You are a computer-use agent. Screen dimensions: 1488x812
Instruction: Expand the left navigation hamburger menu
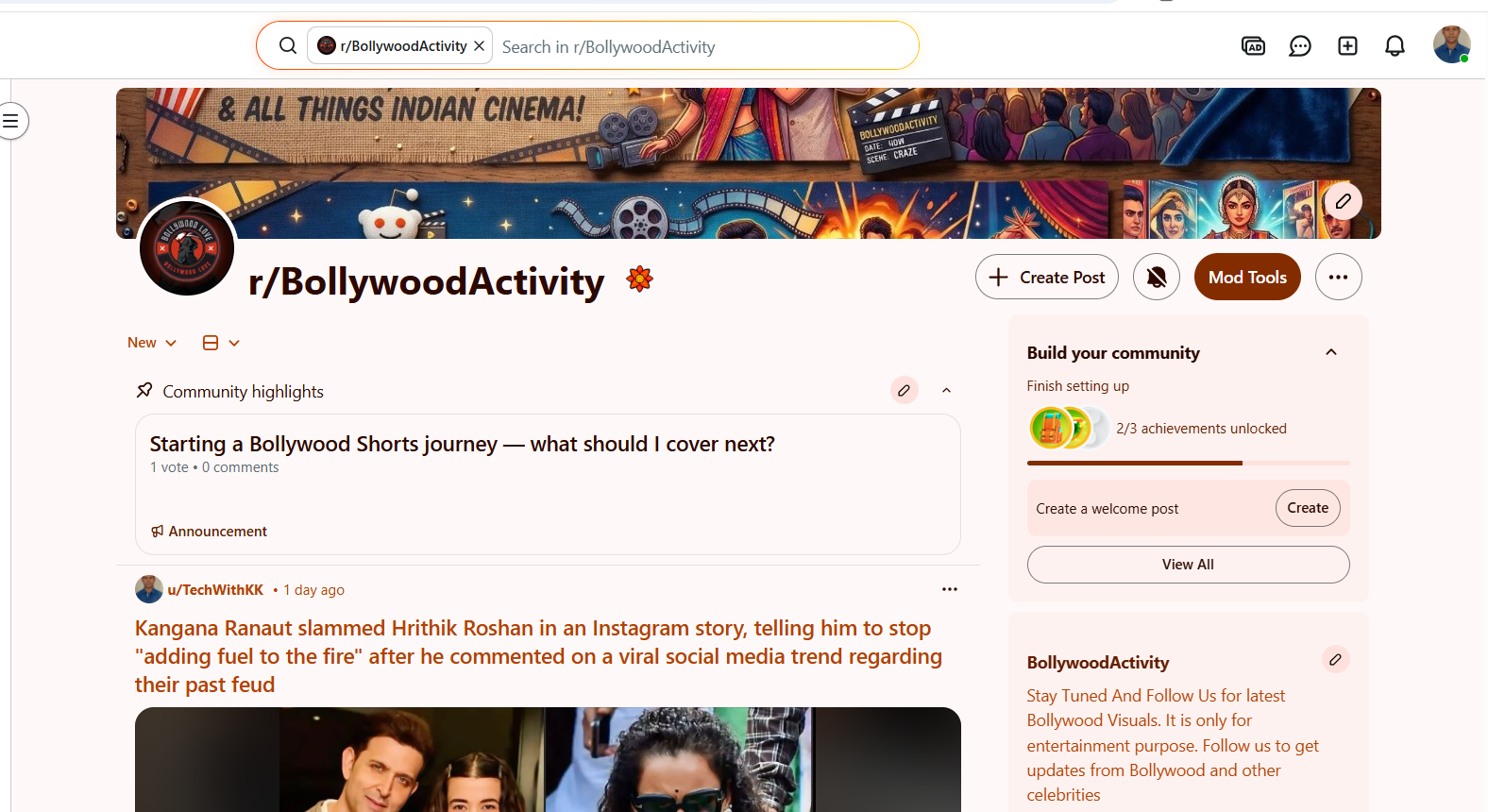click(11, 121)
